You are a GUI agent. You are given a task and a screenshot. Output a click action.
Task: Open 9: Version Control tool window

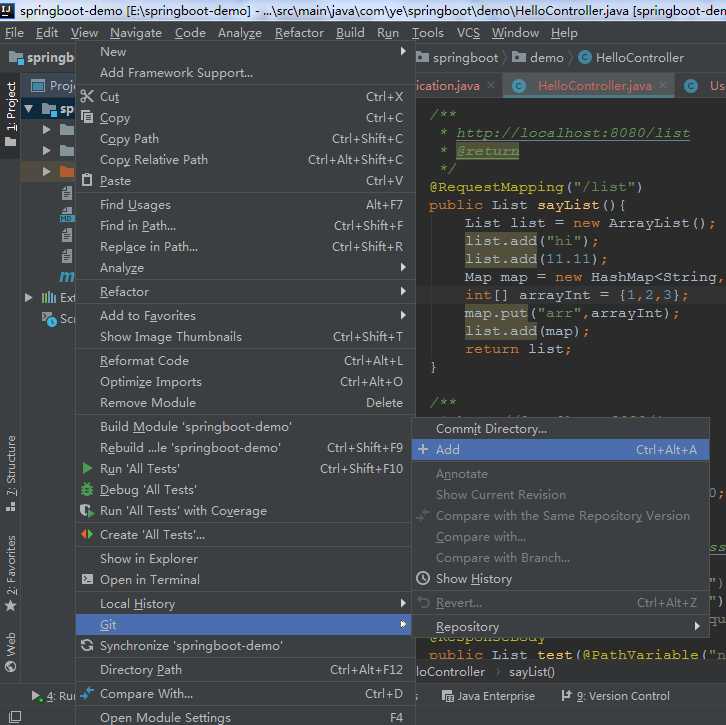(x=615, y=696)
